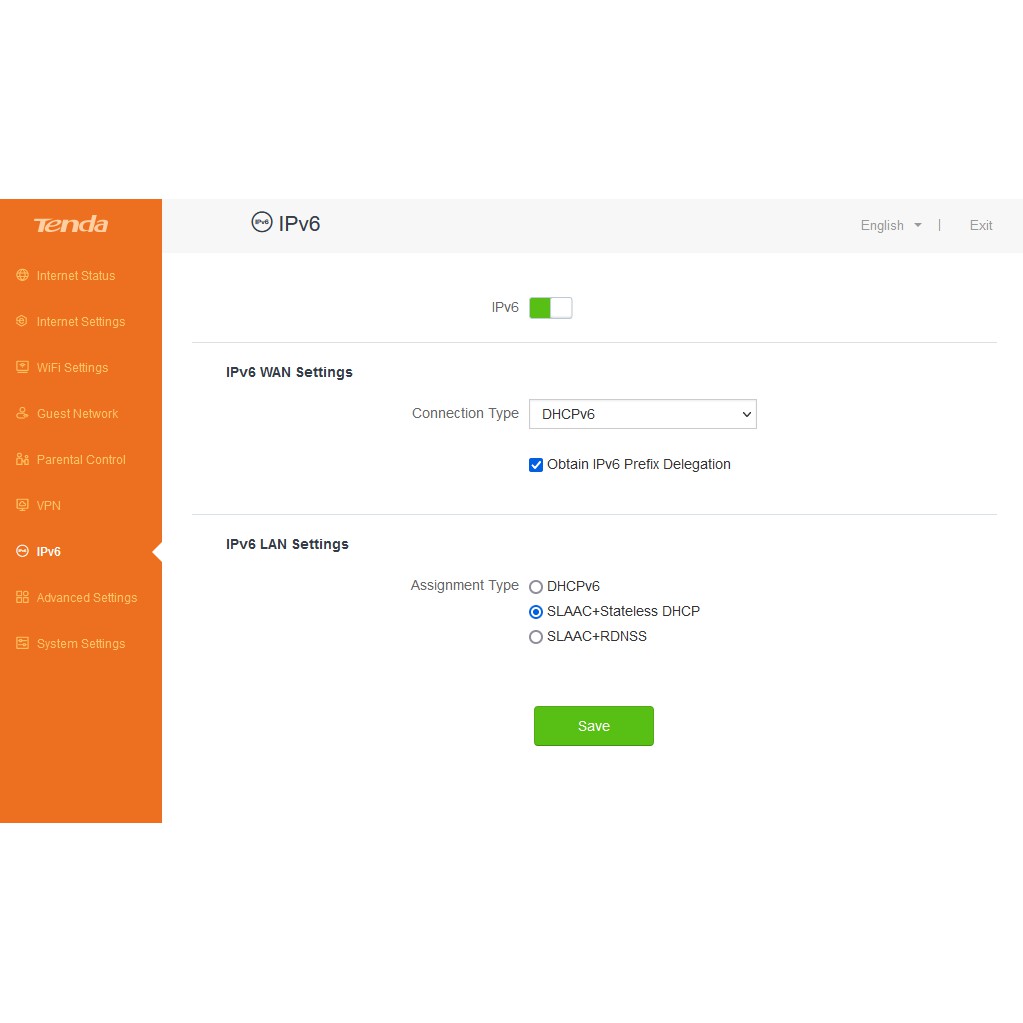Click the Internet Settings gear icon
1023x1023 pixels.
22,321
